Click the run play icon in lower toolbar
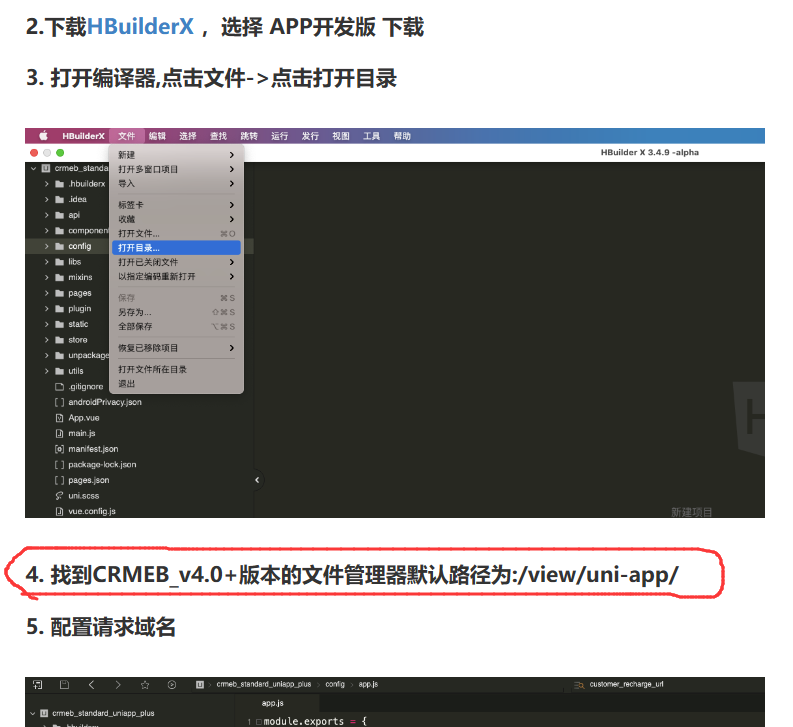Screen dimensions: 793x727 tap(172, 685)
